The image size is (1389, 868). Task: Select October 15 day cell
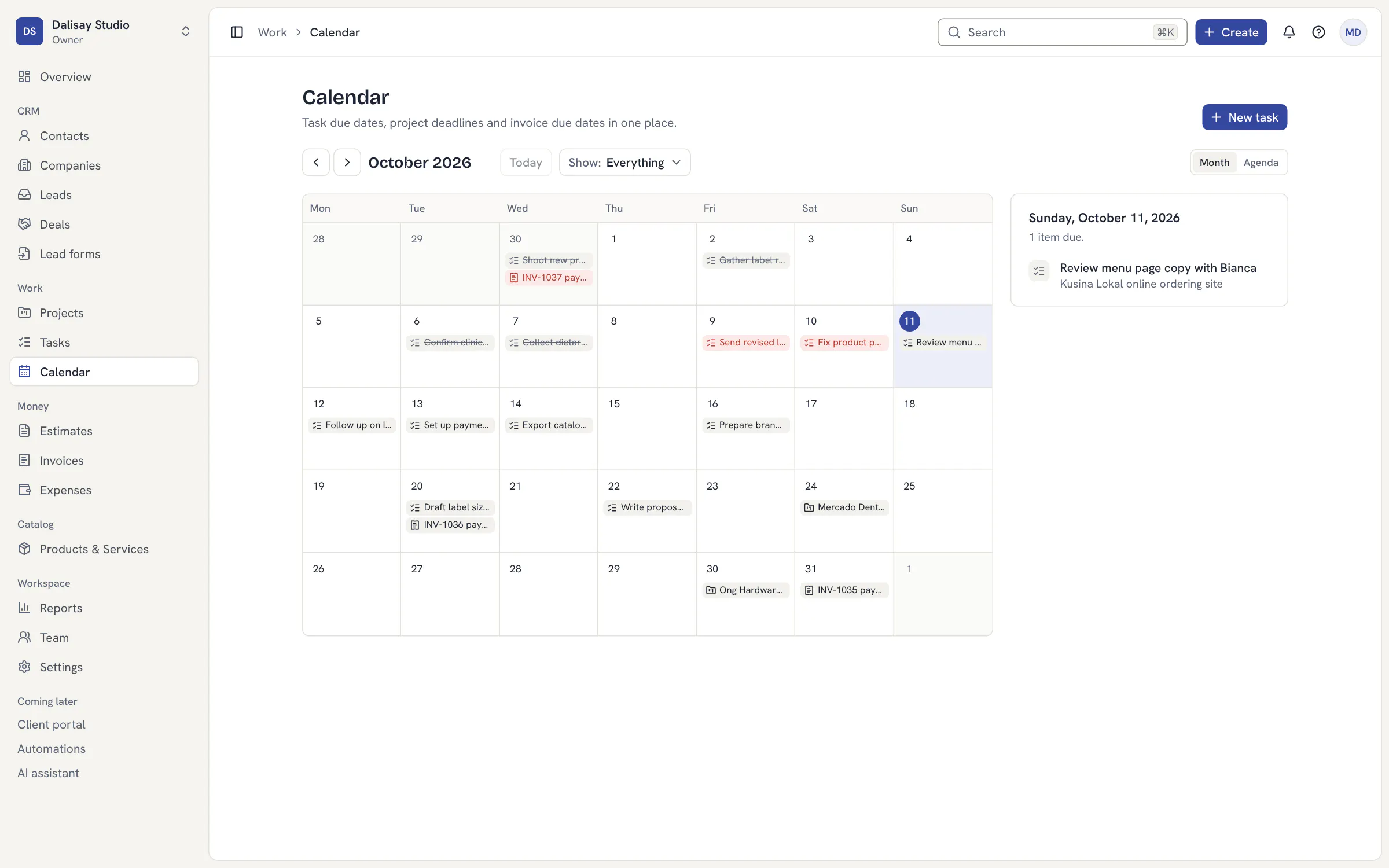click(647, 429)
